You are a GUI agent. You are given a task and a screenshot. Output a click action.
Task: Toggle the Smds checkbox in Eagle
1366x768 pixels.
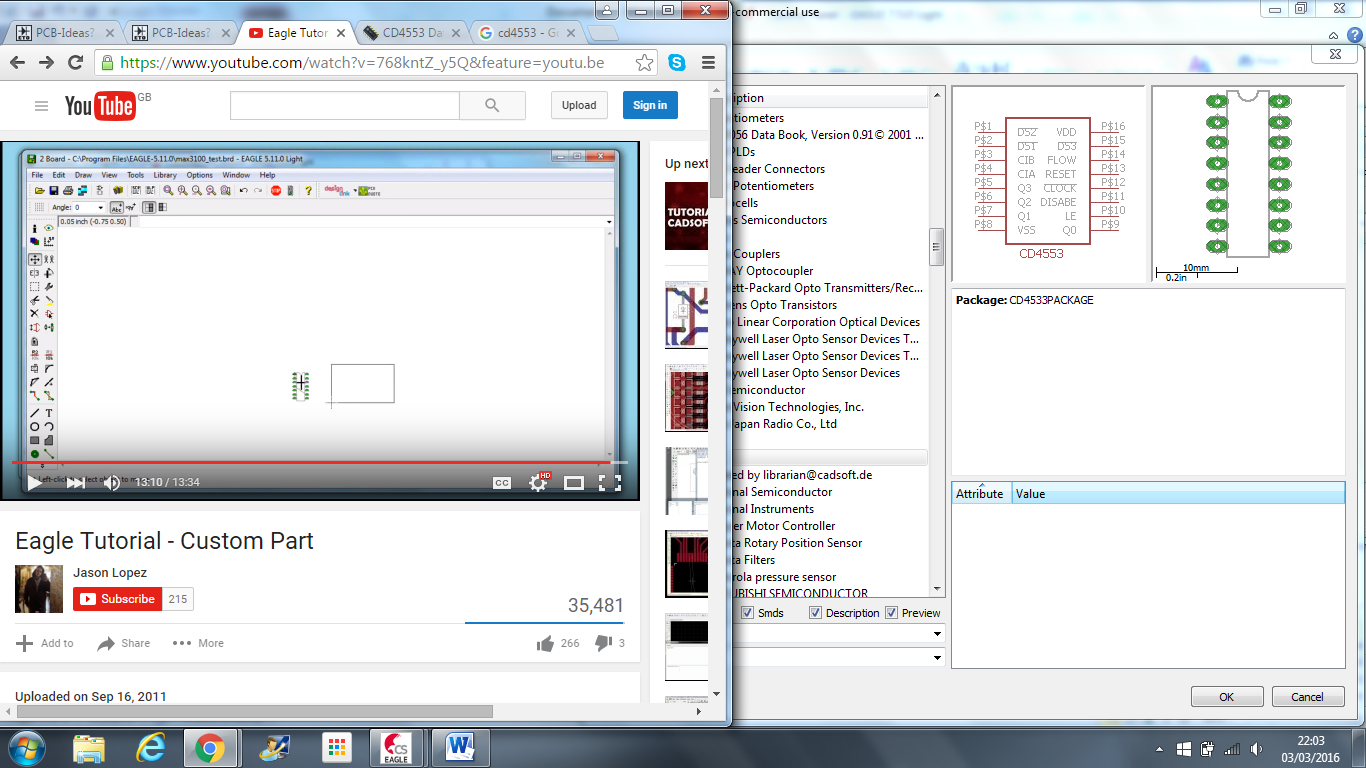pyautogui.click(x=748, y=613)
